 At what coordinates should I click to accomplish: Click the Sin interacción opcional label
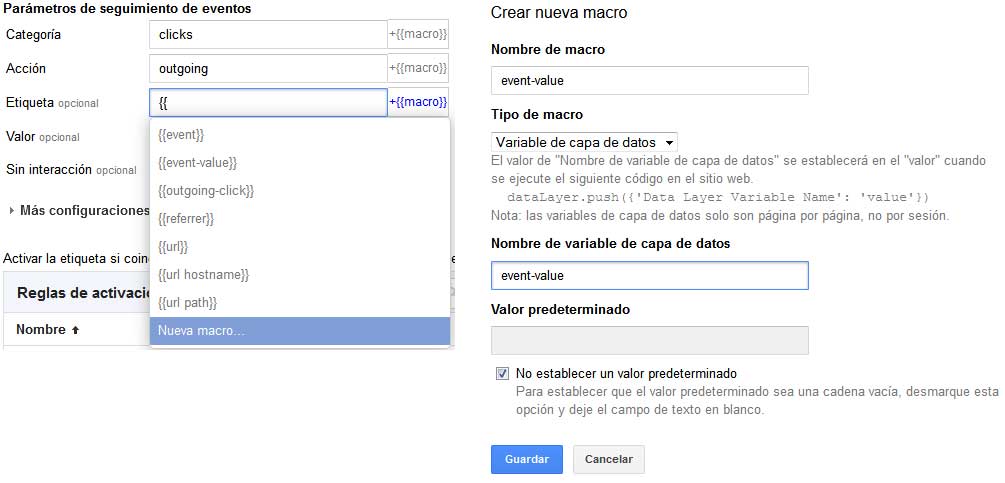point(71,170)
